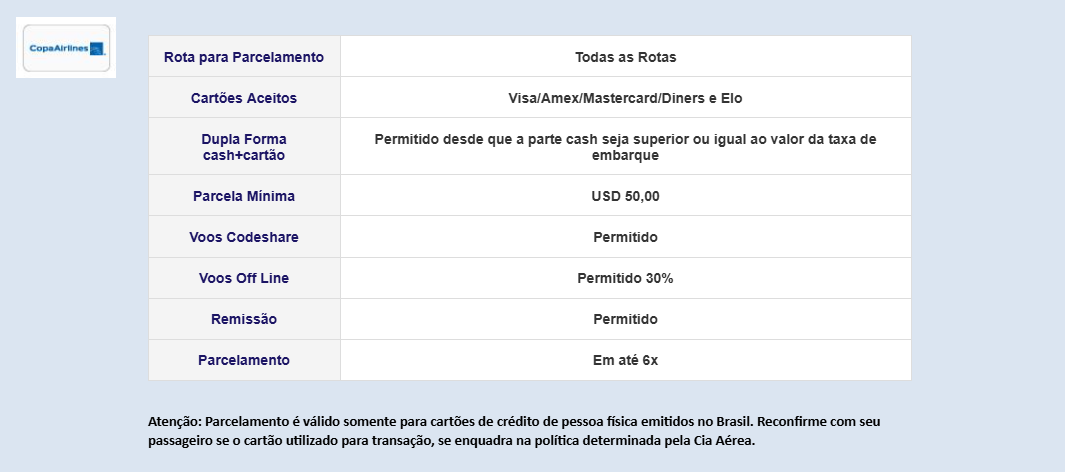Click the Atenção notice paragraph
The height and width of the screenshot is (472, 1065).
tap(514, 431)
